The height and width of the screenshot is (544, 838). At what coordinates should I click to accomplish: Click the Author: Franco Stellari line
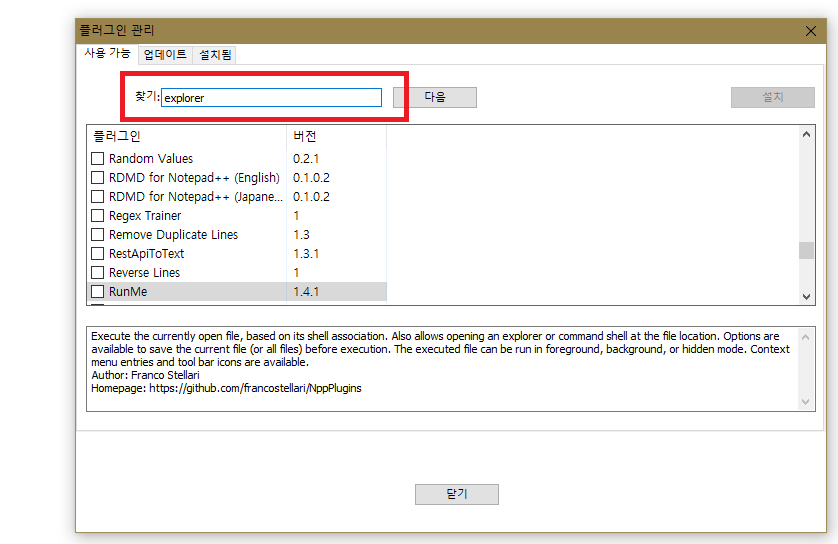pos(145,375)
